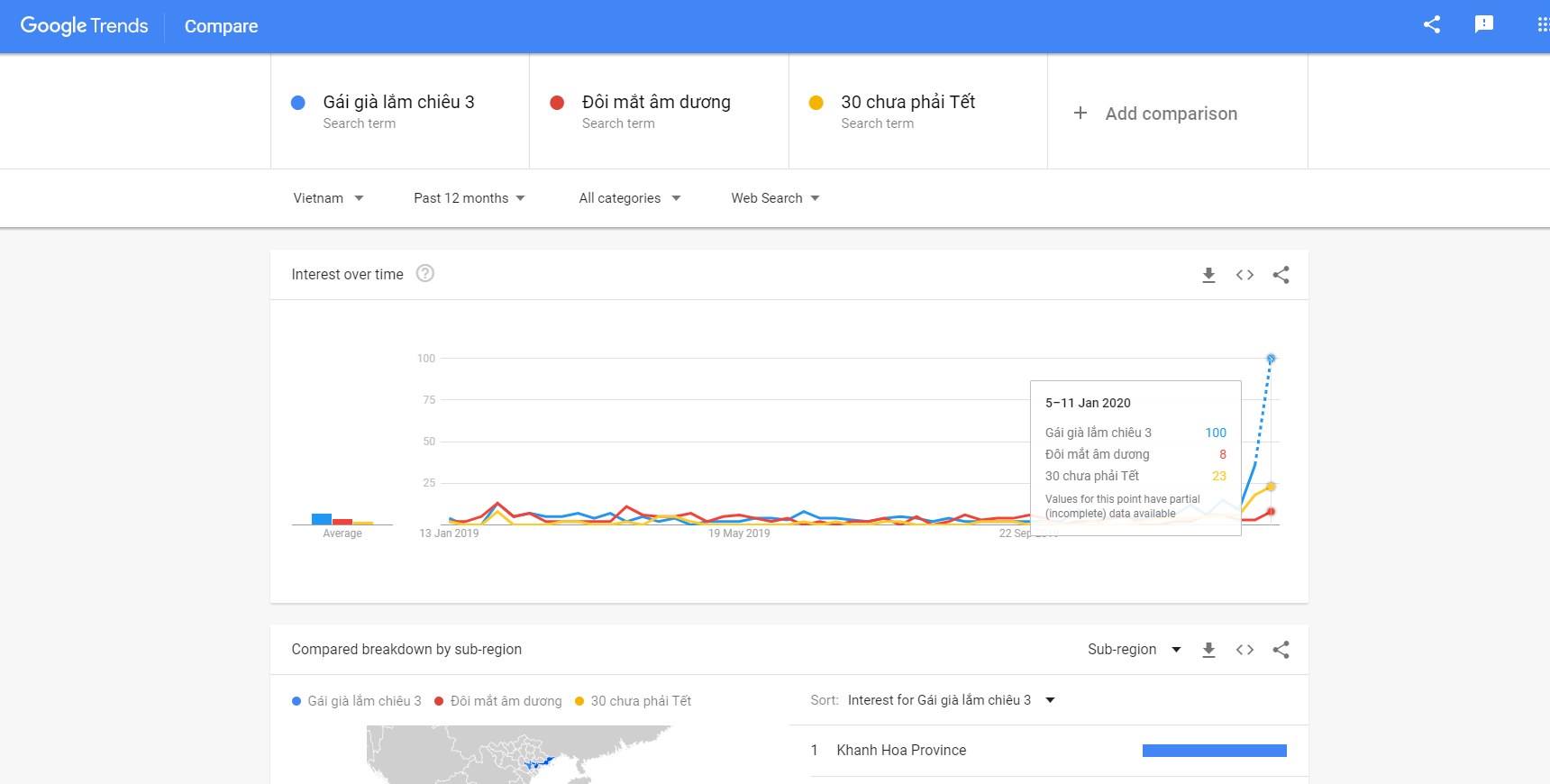This screenshot has height=784, width=1550.
Task: Open the Google apps grid icon
Action: click(x=1542, y=24)
